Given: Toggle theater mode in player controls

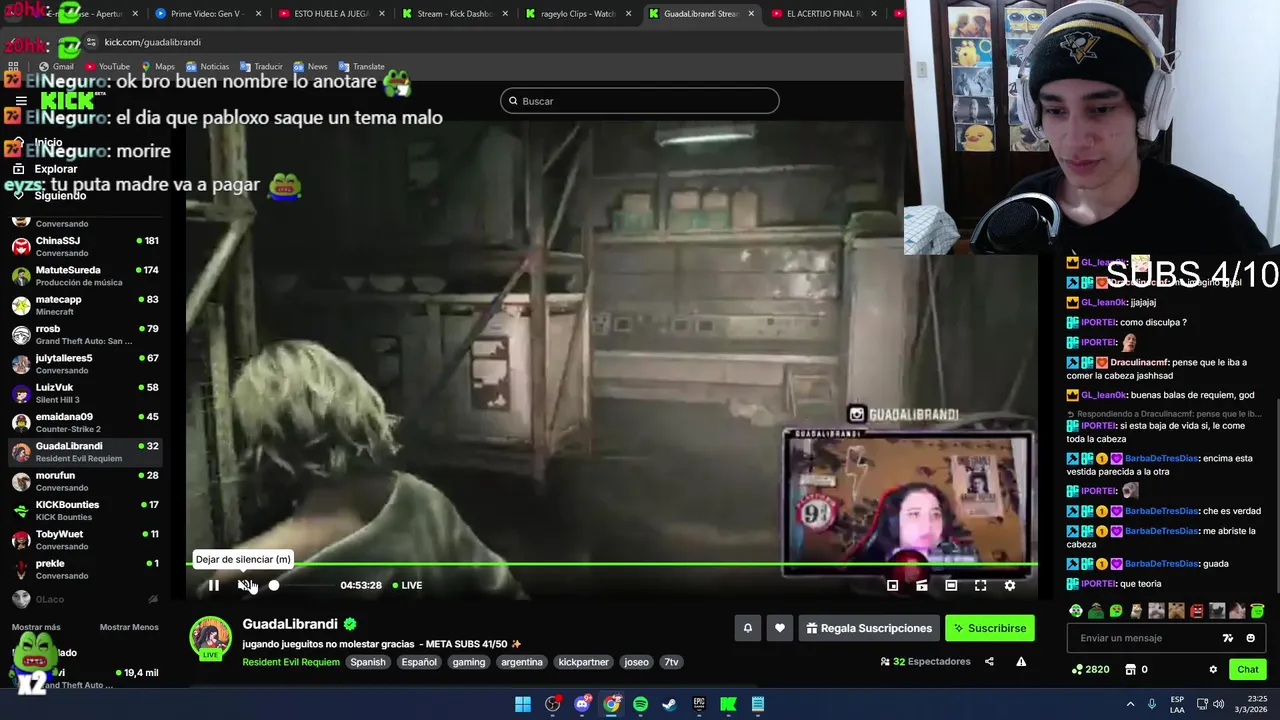Looking at the screenshot, I should [951, 585].
